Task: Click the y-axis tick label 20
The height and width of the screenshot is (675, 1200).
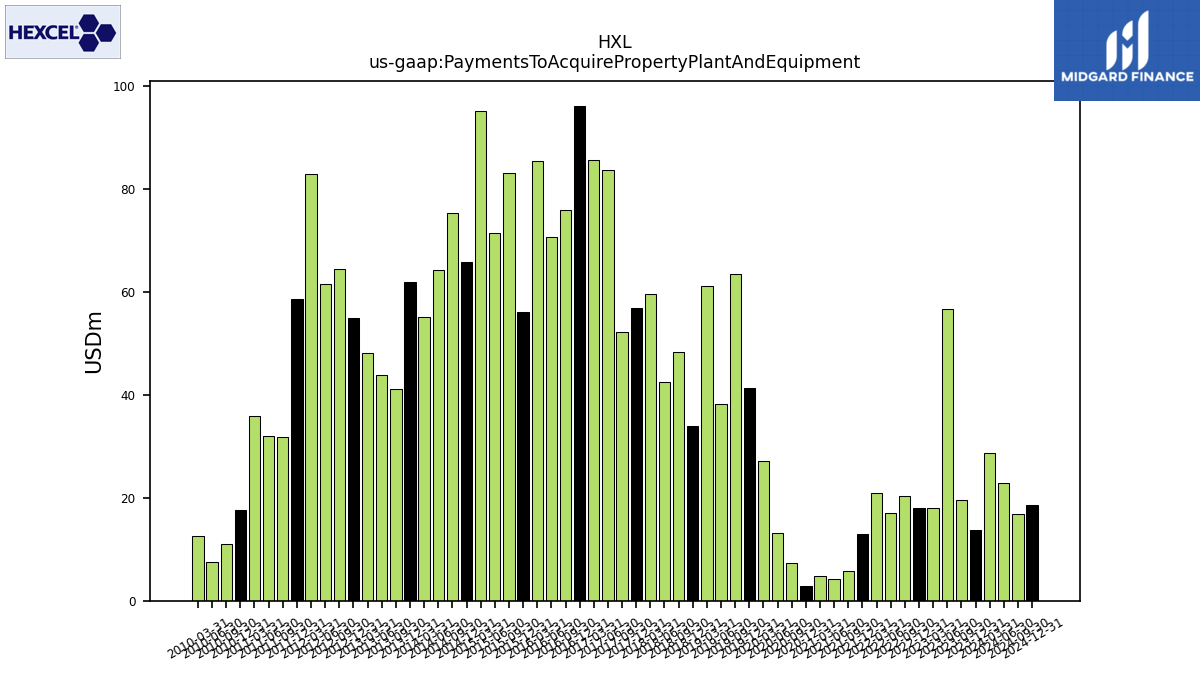Action: 127,499
